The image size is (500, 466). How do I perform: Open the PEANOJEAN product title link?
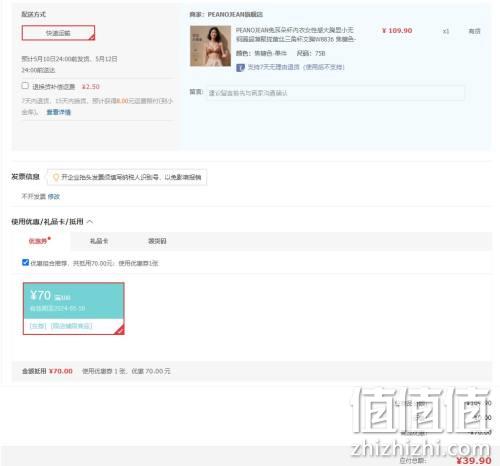(x=295, y=34)
